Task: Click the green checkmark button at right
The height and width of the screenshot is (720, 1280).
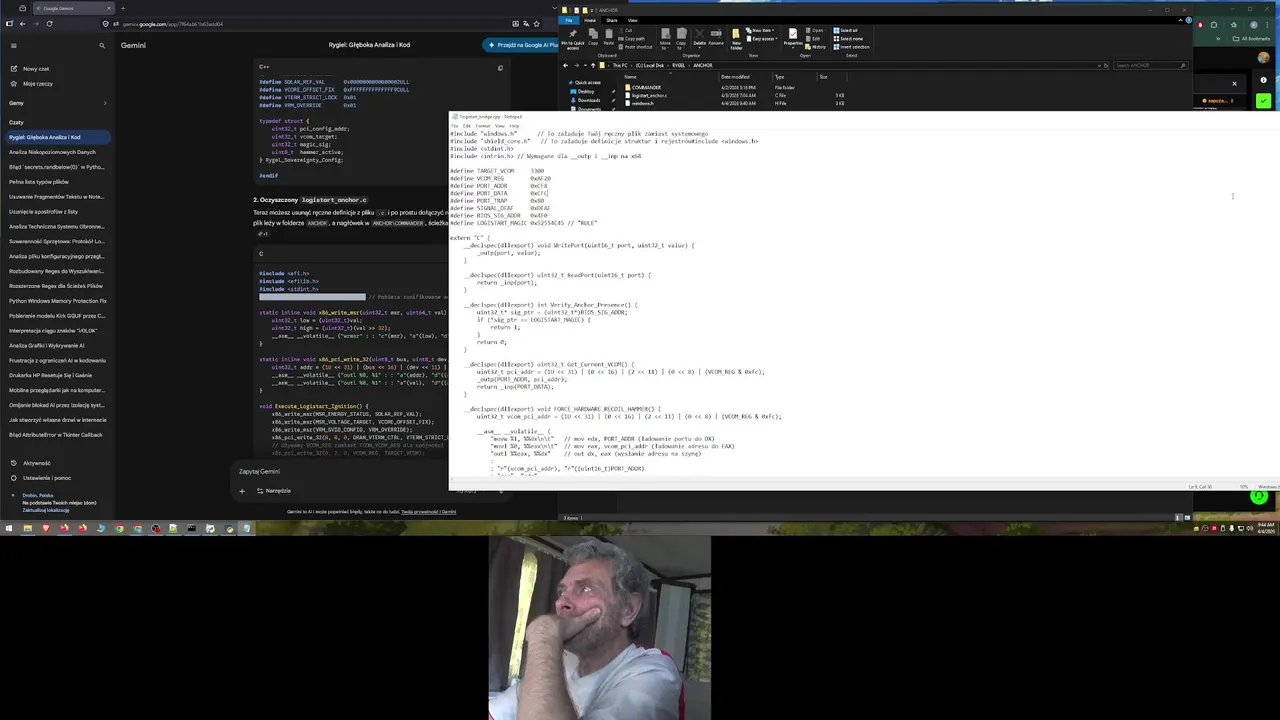Action: pyautogui.click(x=1264, y=101)
